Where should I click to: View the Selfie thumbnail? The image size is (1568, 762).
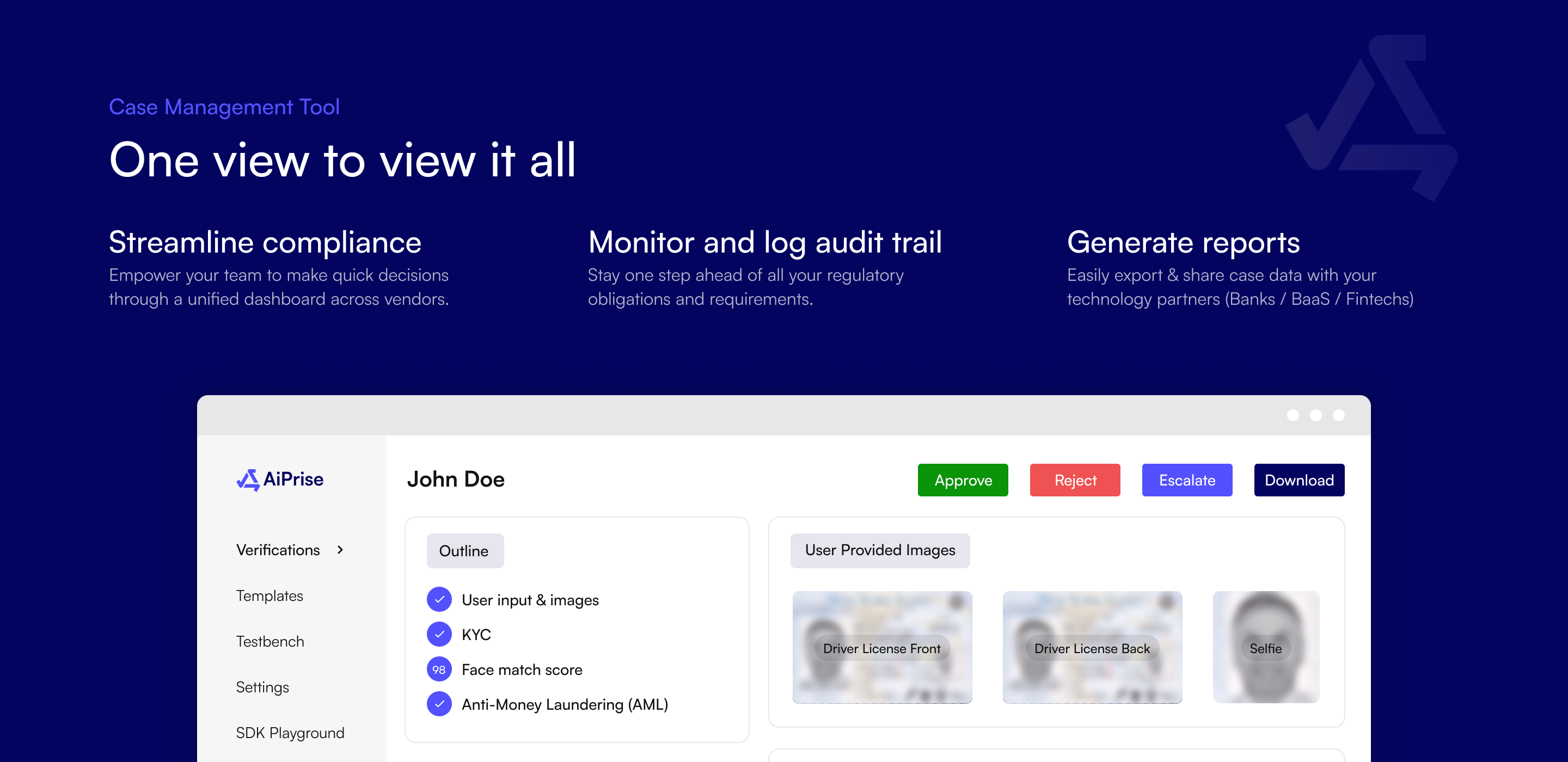click(1266, 648)
